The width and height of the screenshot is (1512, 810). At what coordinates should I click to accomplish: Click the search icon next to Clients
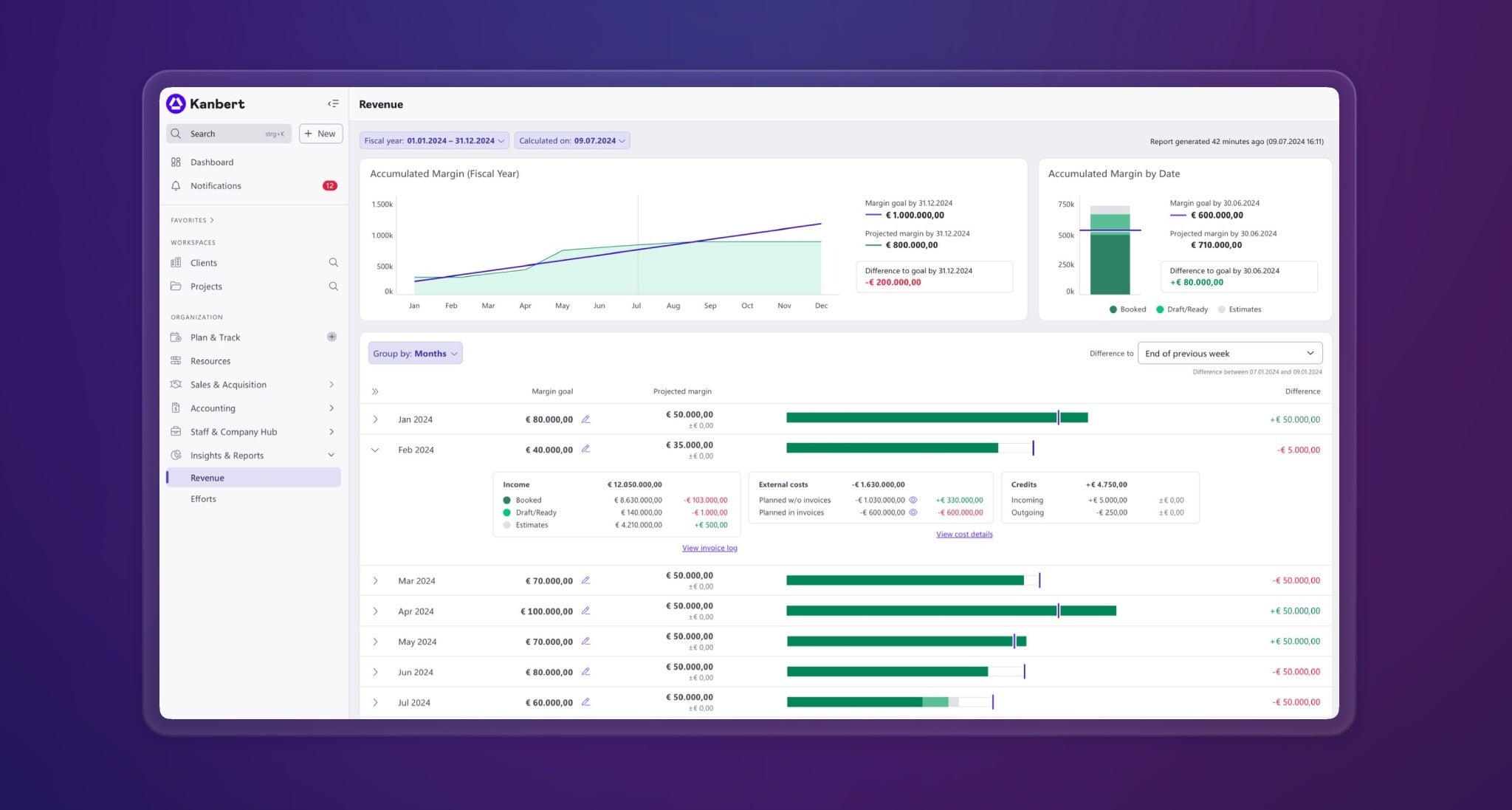pos(333,263)
